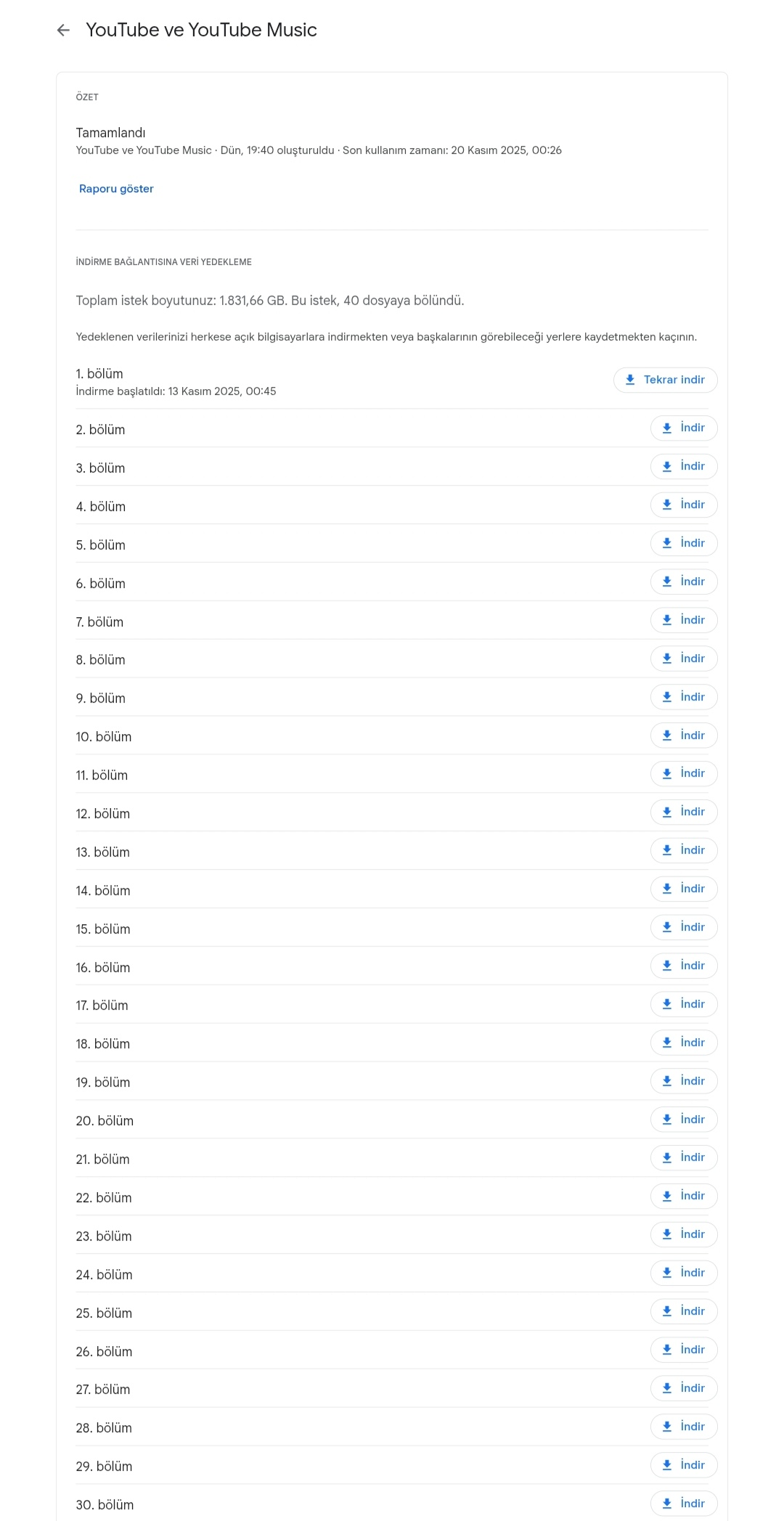Screen dimensions: 784x1521
Task: Download 27. bölüm via İndir
Action: [684, 1388]
